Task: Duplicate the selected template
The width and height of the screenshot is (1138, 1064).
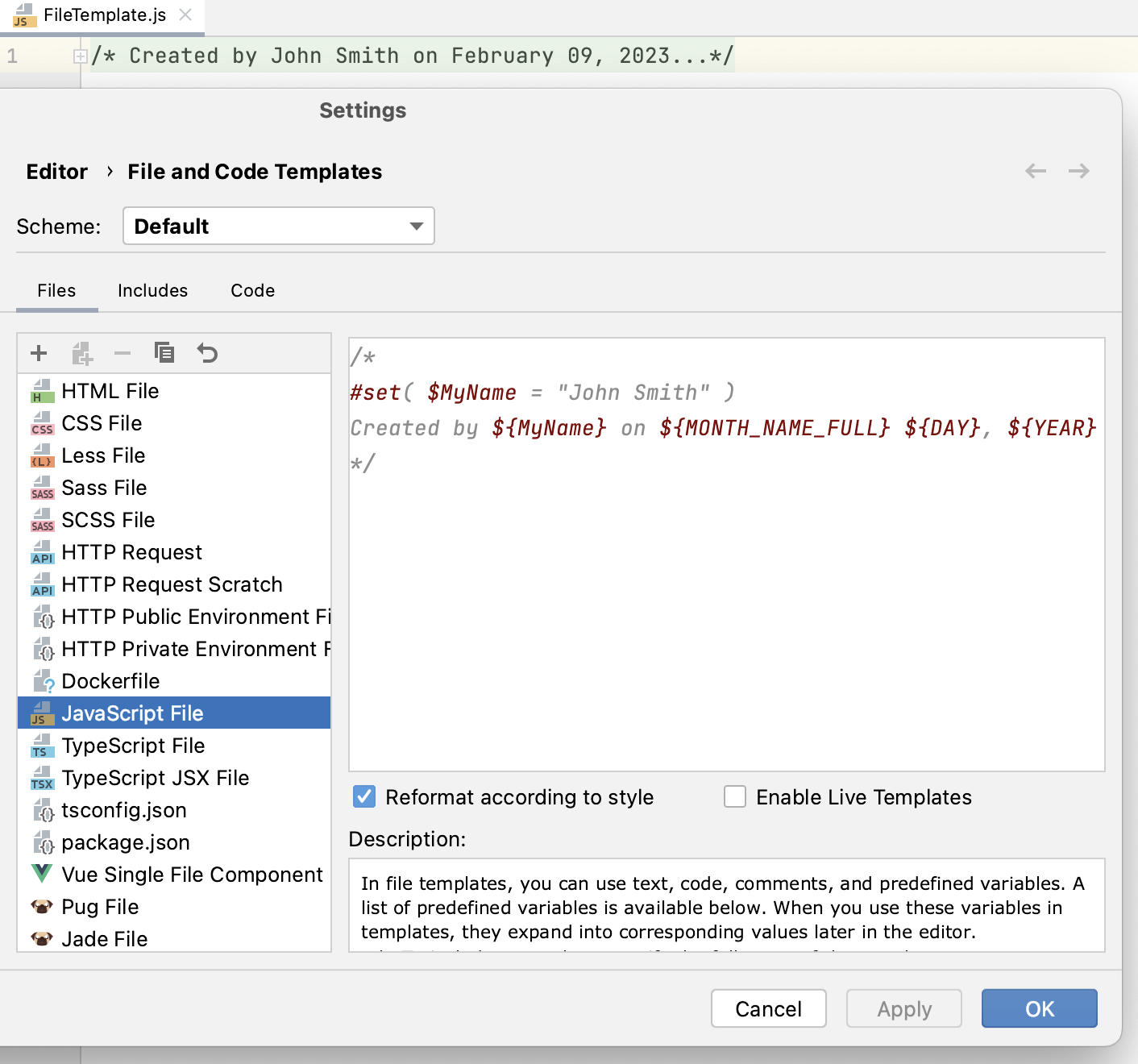Action: tap(165, 353)
